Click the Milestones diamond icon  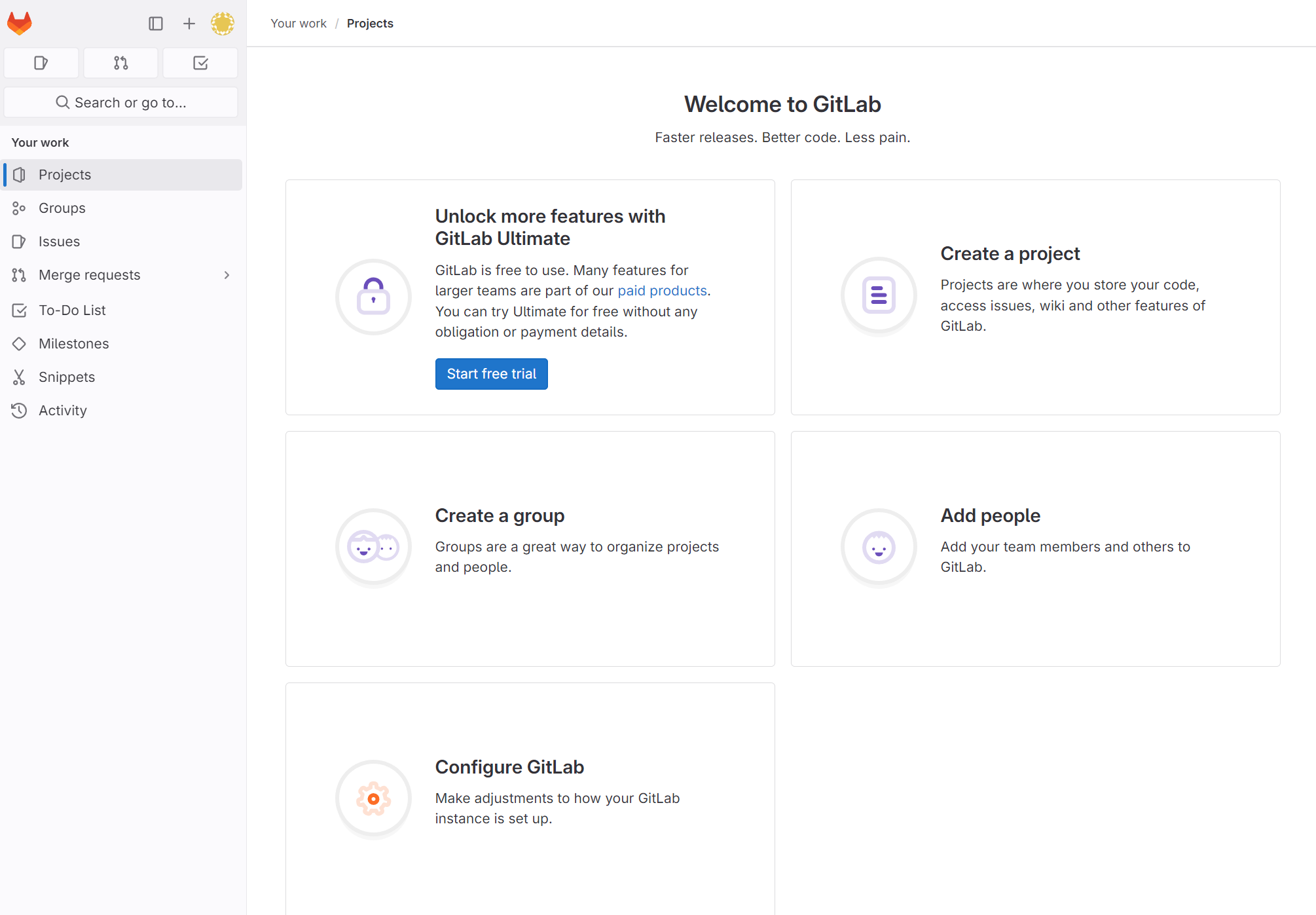19,344
